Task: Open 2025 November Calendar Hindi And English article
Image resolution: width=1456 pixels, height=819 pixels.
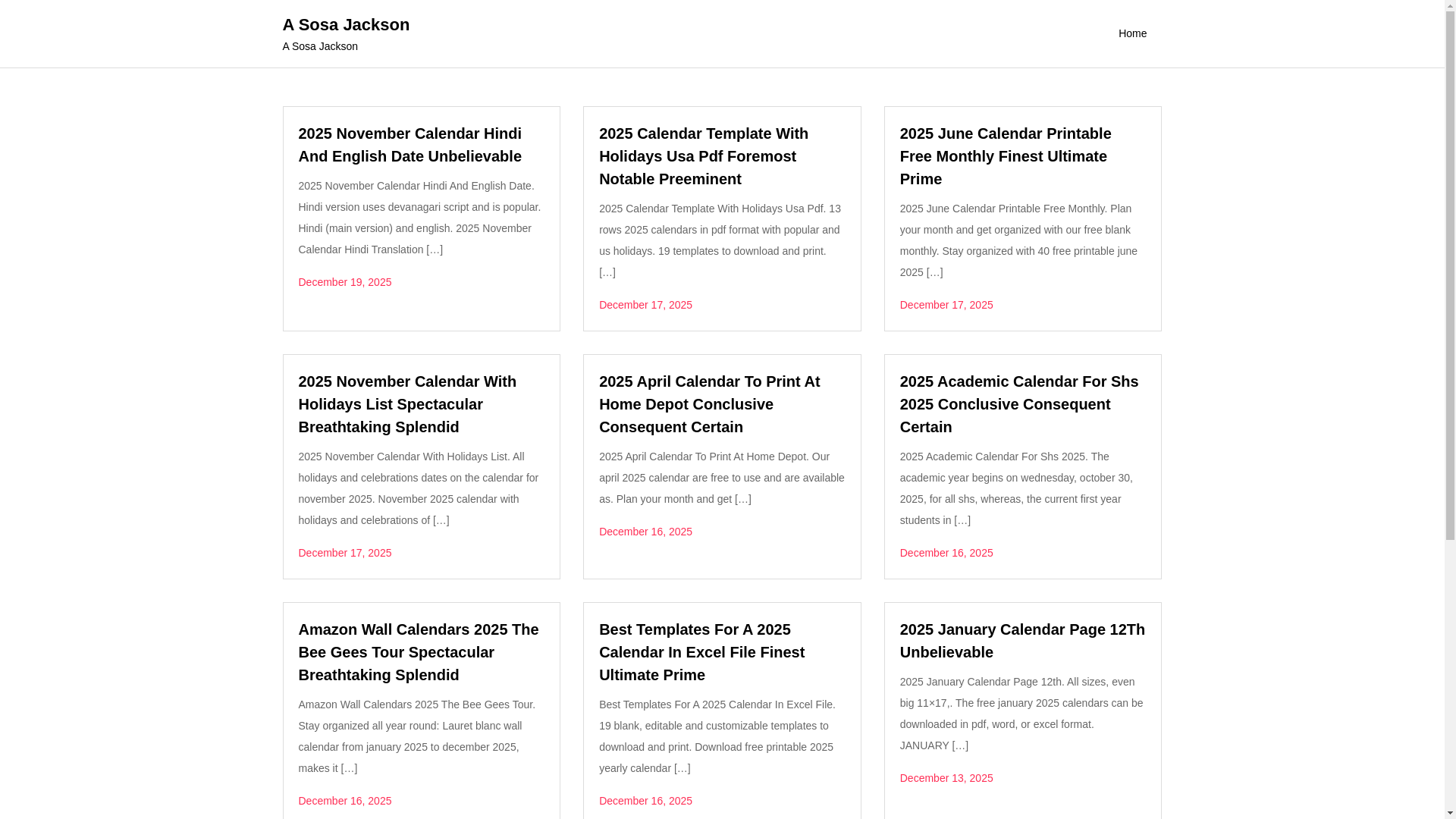Action: point(409,144)
